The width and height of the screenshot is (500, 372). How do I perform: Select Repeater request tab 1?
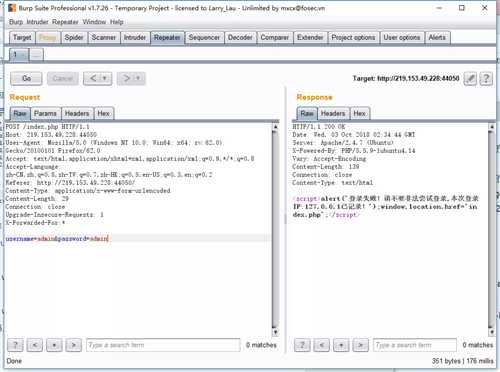click(x=19, y=55)
